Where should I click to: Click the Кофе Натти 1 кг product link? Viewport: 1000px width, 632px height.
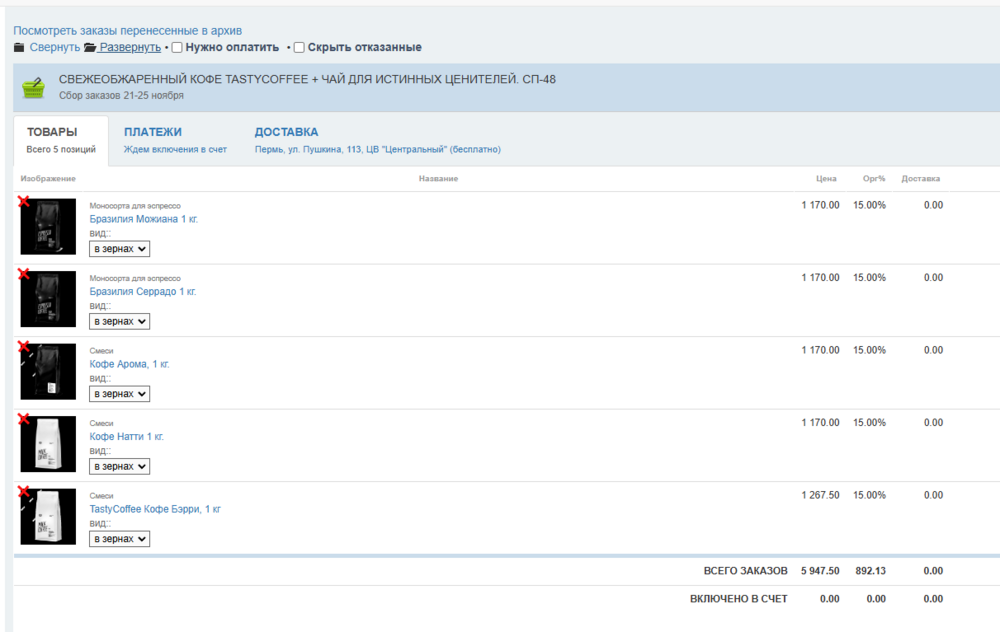tap(126, 437)
